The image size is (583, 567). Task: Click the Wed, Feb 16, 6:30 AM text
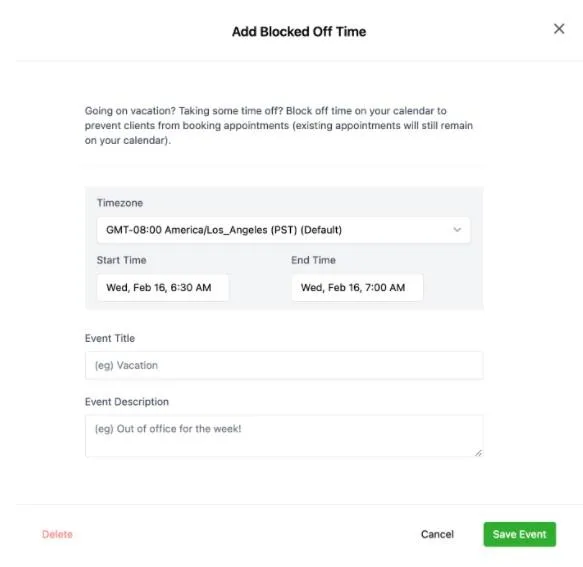[159, 287]
